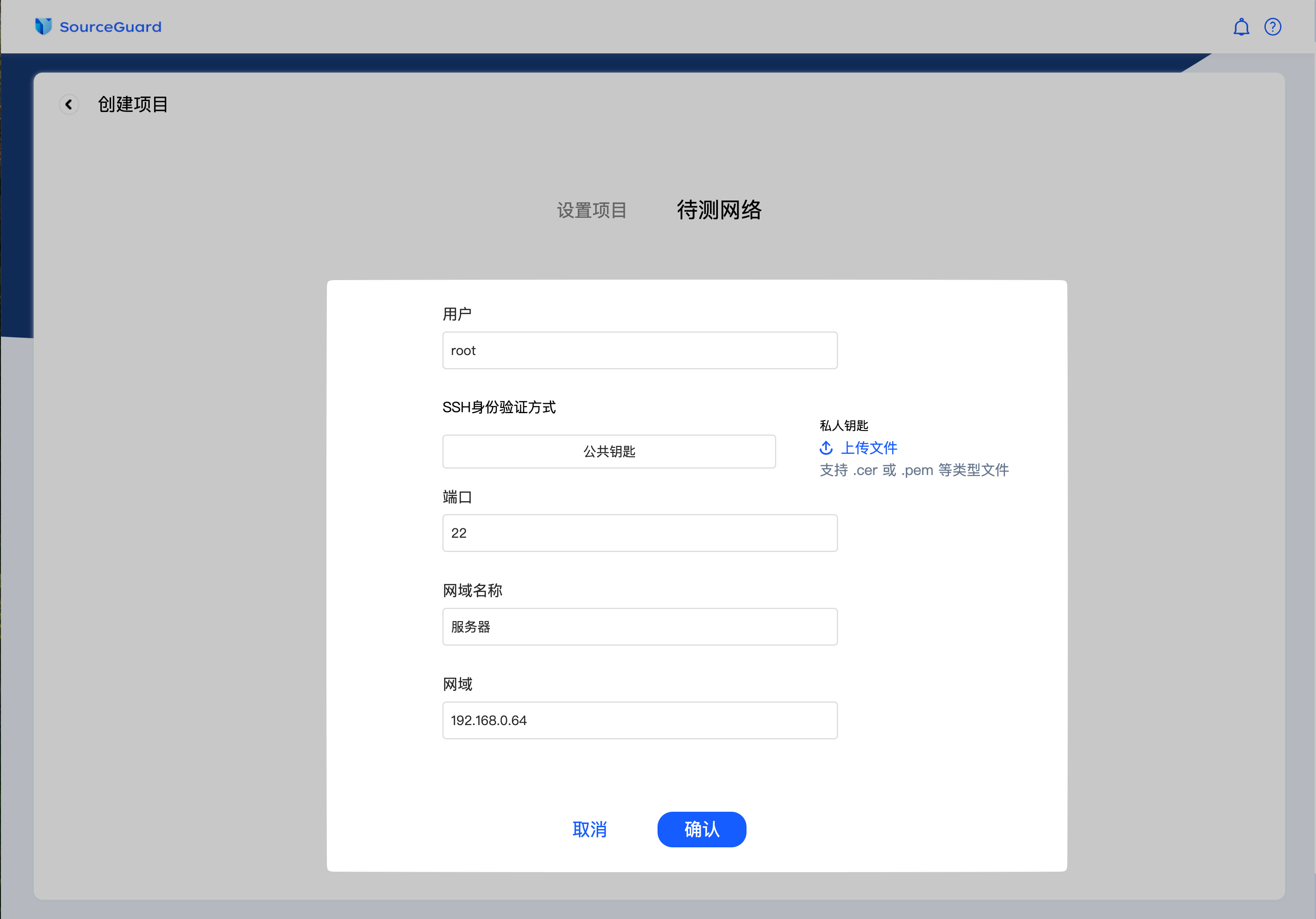Focus the 用户 field containing root
This screenshot has width=1316, height=919.
click(640, 350)
